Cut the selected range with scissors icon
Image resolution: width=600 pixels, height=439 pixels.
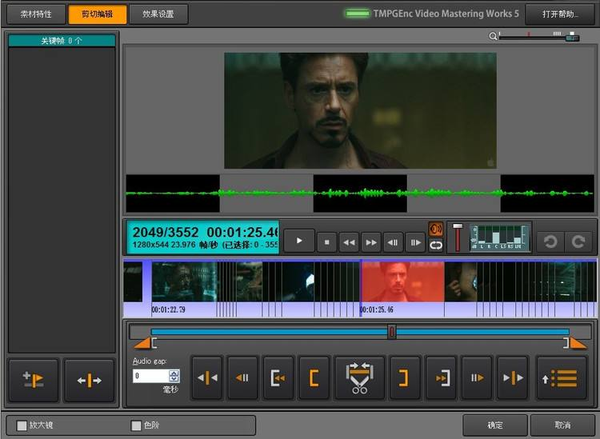click(x=359, y=378)
